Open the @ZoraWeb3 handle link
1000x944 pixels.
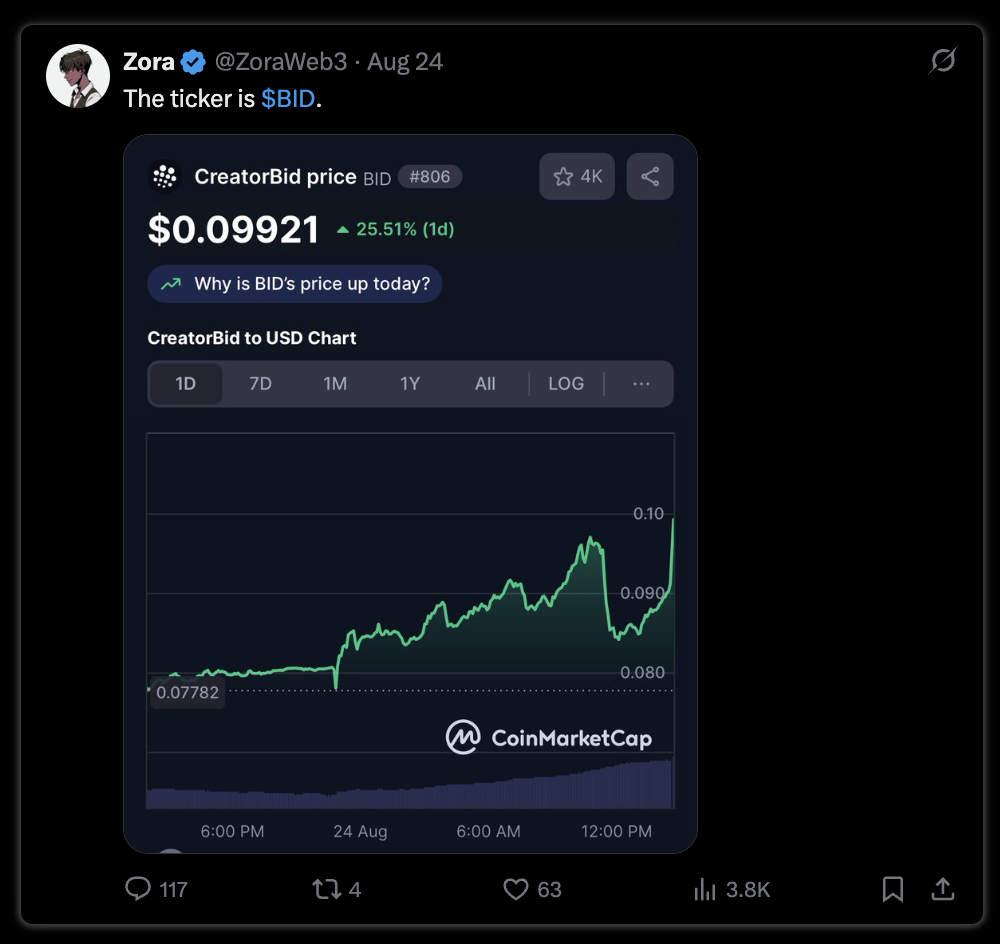click(x=281, y=62)
